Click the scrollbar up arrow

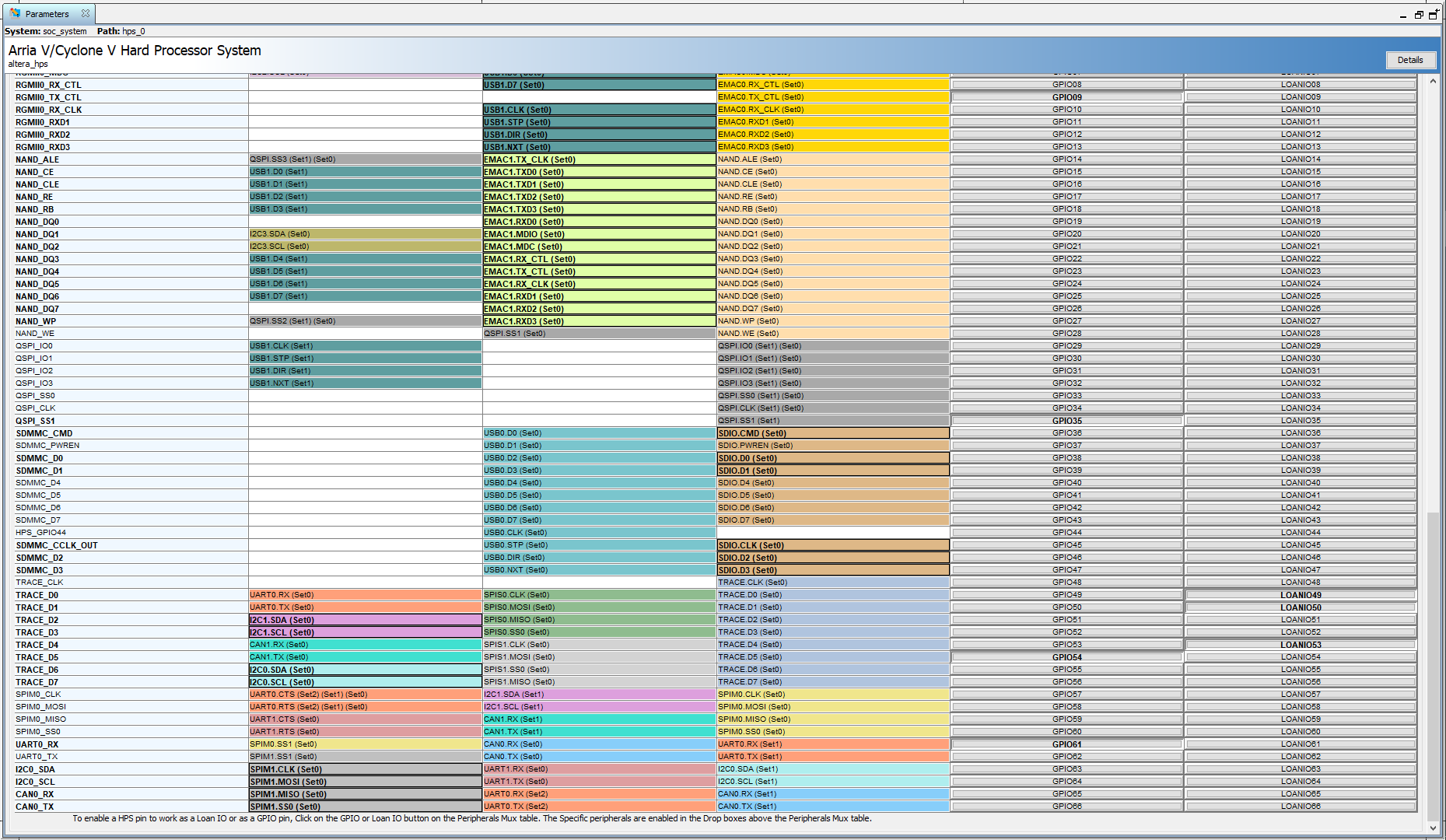pos(1434,82)
